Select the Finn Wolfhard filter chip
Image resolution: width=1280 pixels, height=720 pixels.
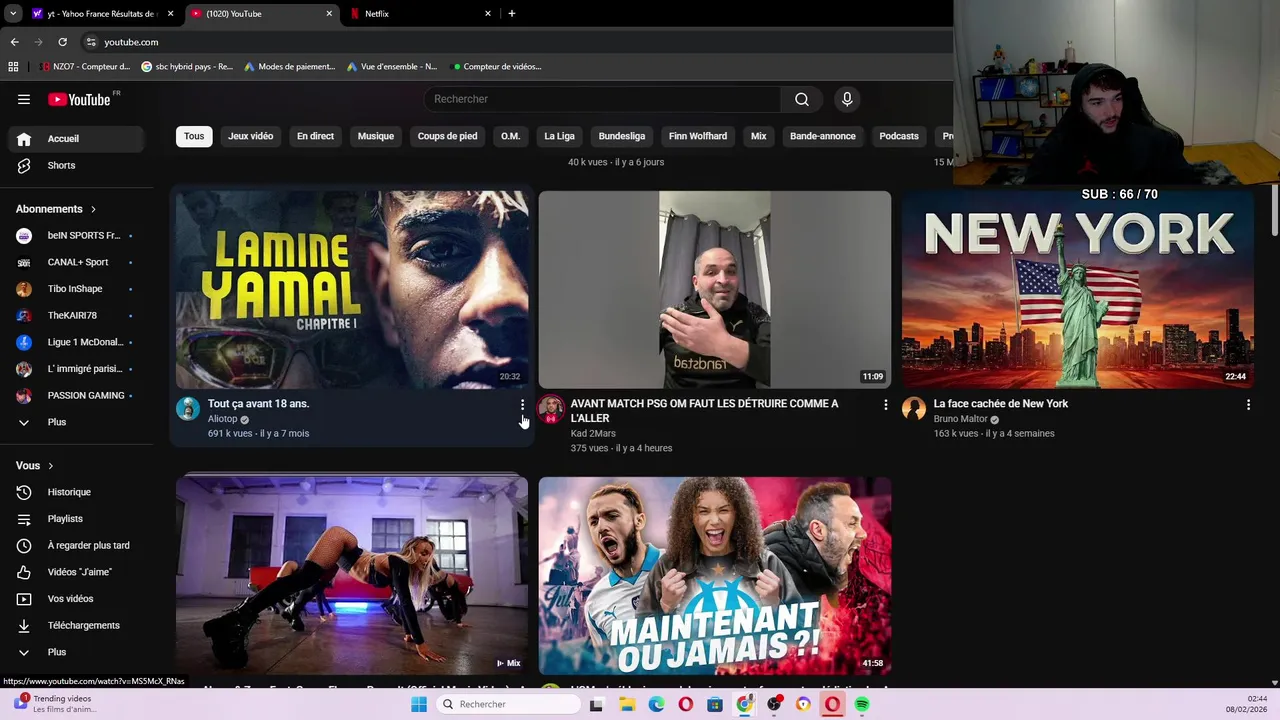[698, 136]
